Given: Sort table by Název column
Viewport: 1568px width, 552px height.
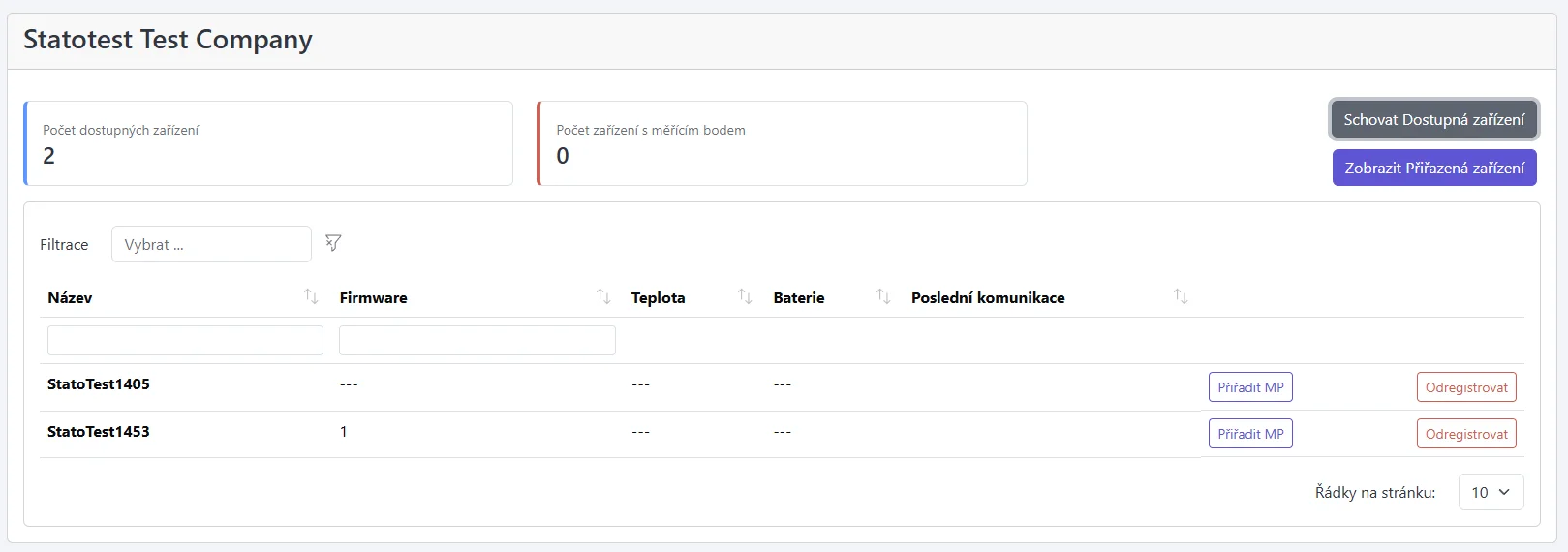Looking at the screenshot, I should click(311, 296).
